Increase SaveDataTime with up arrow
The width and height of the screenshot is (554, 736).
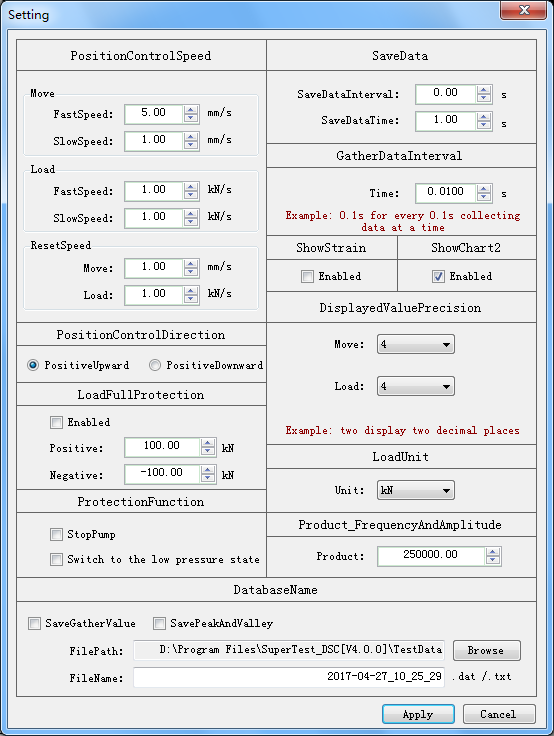click(x=484, y=117)
